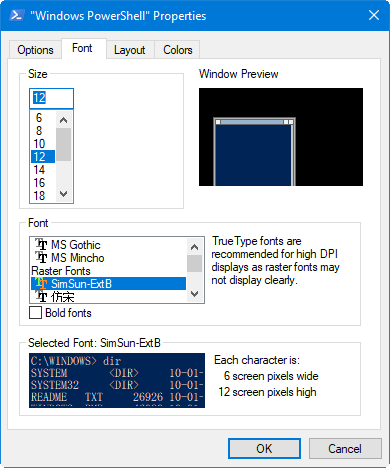Image resolution: width=390 pixels, height=468 pixels.
Task: Enable the Bold fonts checkbox
Action: click(x=35, y=313)
